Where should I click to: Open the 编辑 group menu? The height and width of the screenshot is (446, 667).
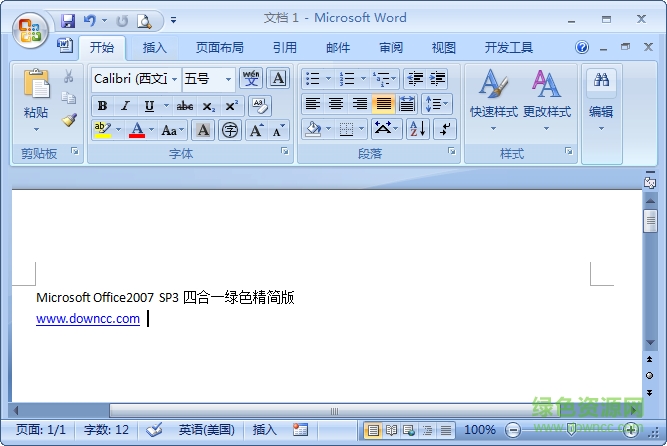[x=601, y=99]
